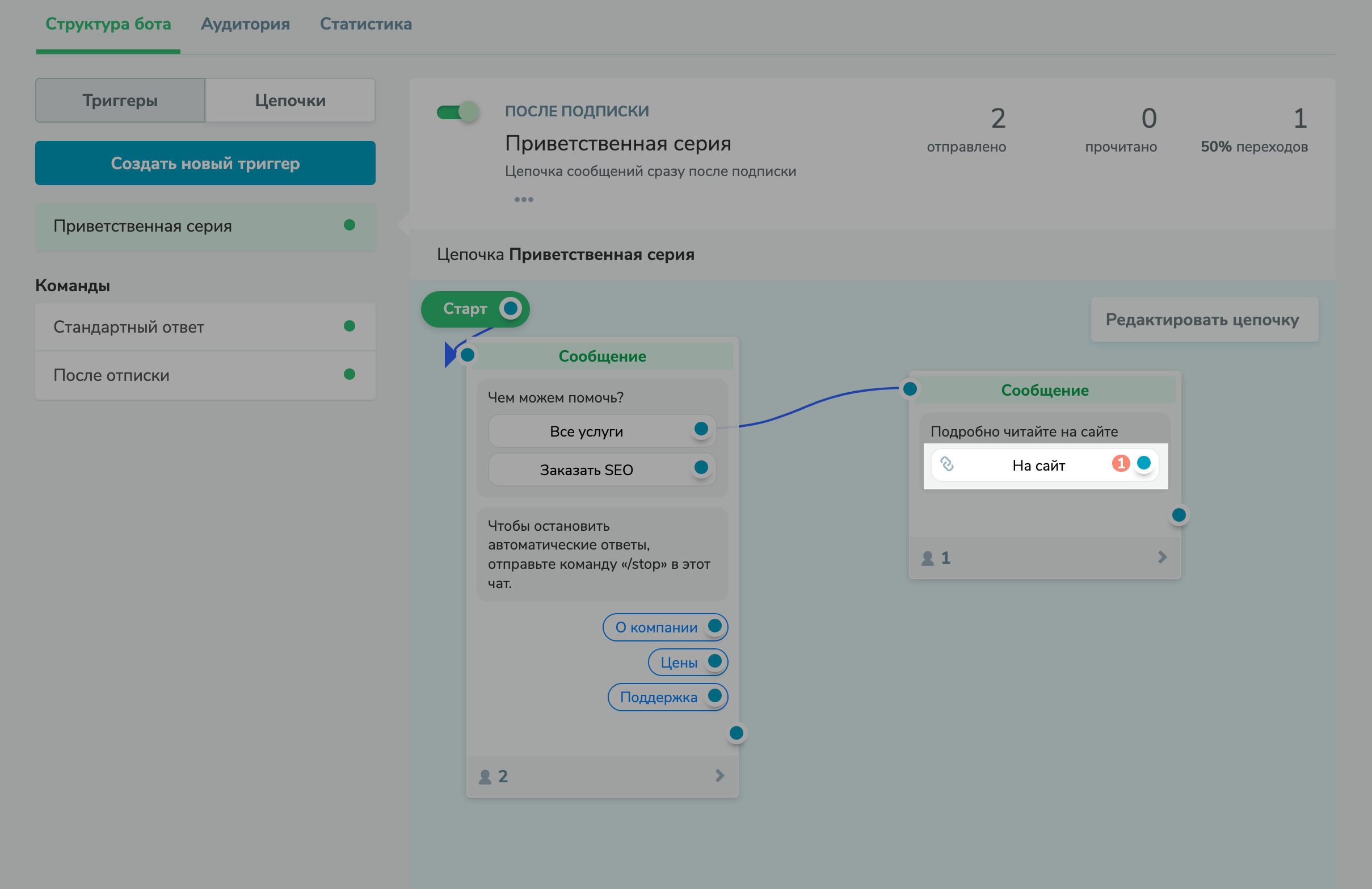Click the Поддержка quick reply connector
The image size is (1372, 889).
click(715, 696)
